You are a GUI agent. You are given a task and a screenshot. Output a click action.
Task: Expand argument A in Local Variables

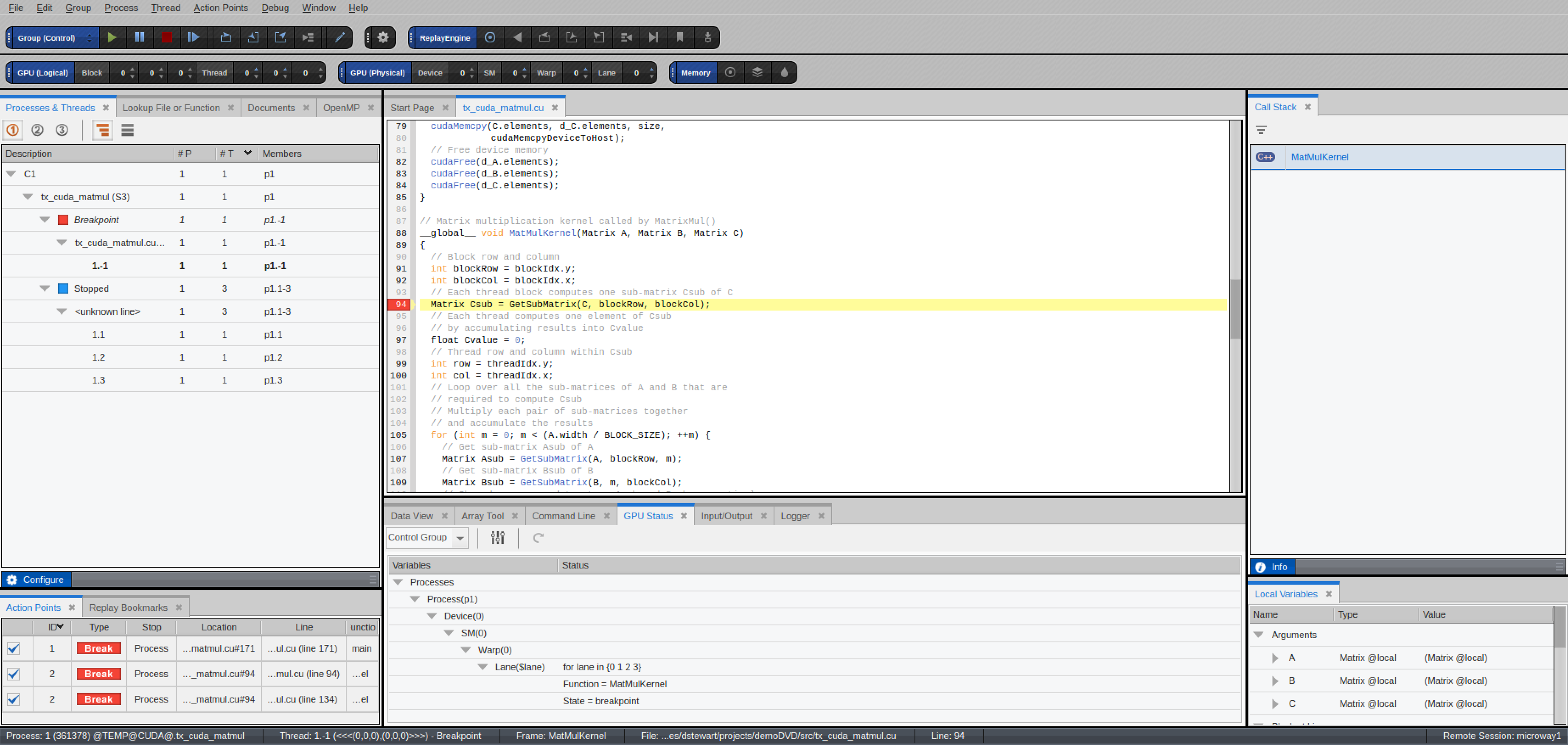coord(1275,658)
